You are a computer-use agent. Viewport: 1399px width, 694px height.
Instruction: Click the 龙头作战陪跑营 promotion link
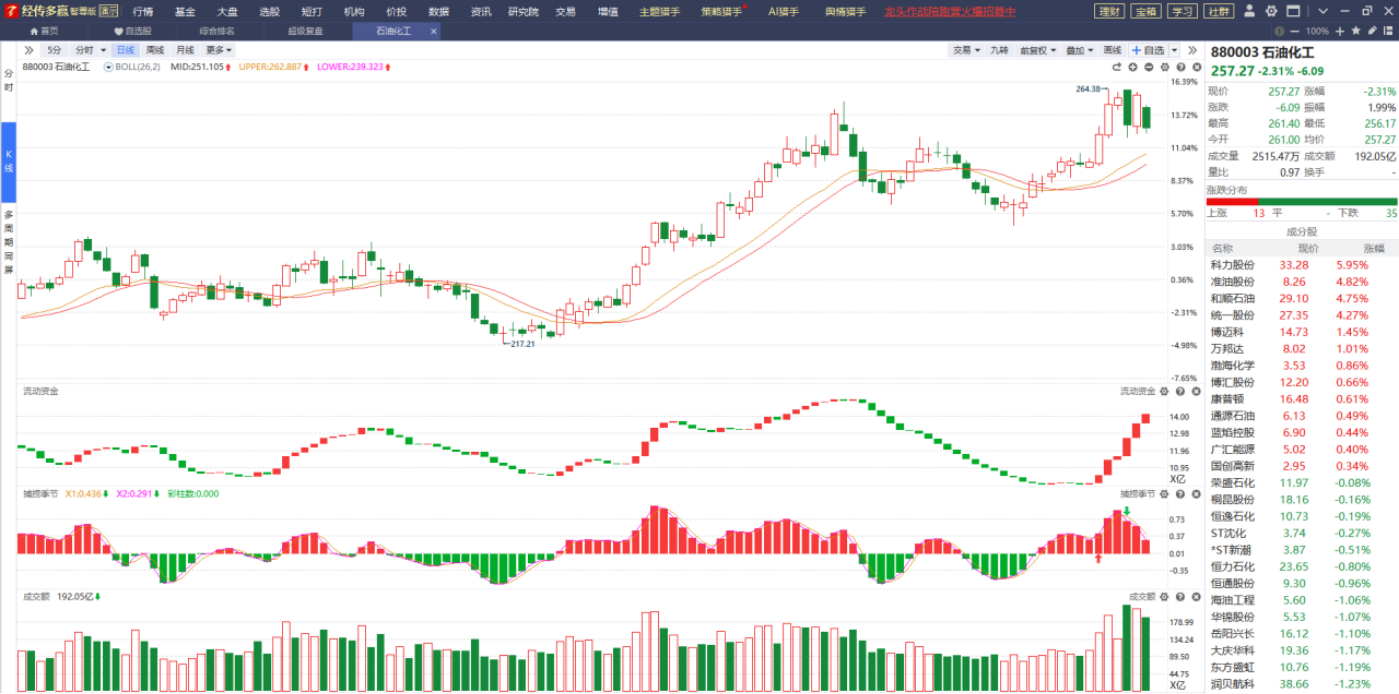[949, 12]
